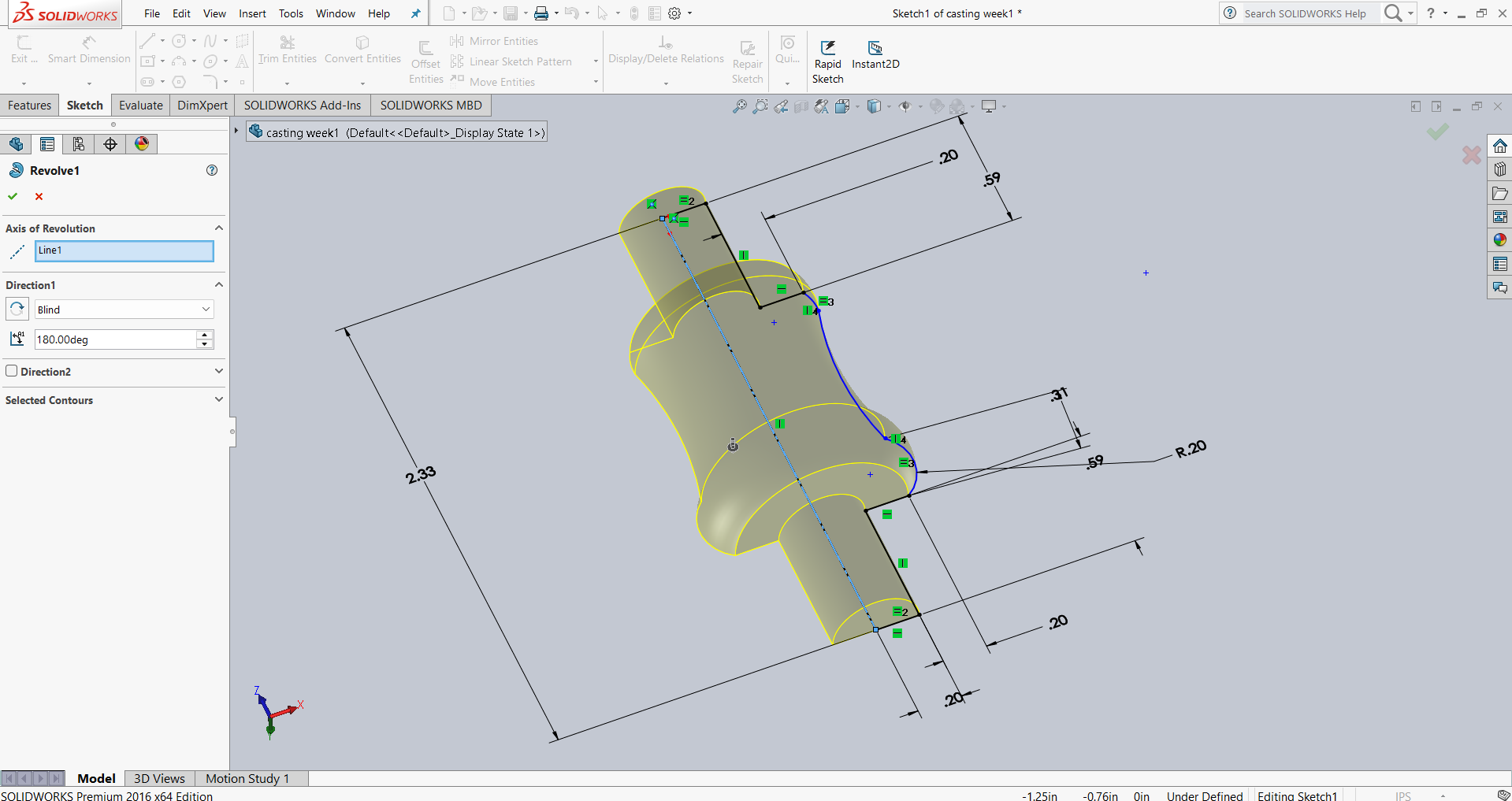Screen dimensions: 1512x801
Task: Collapse the Axis of Revolution section
Action: (219, 228)
